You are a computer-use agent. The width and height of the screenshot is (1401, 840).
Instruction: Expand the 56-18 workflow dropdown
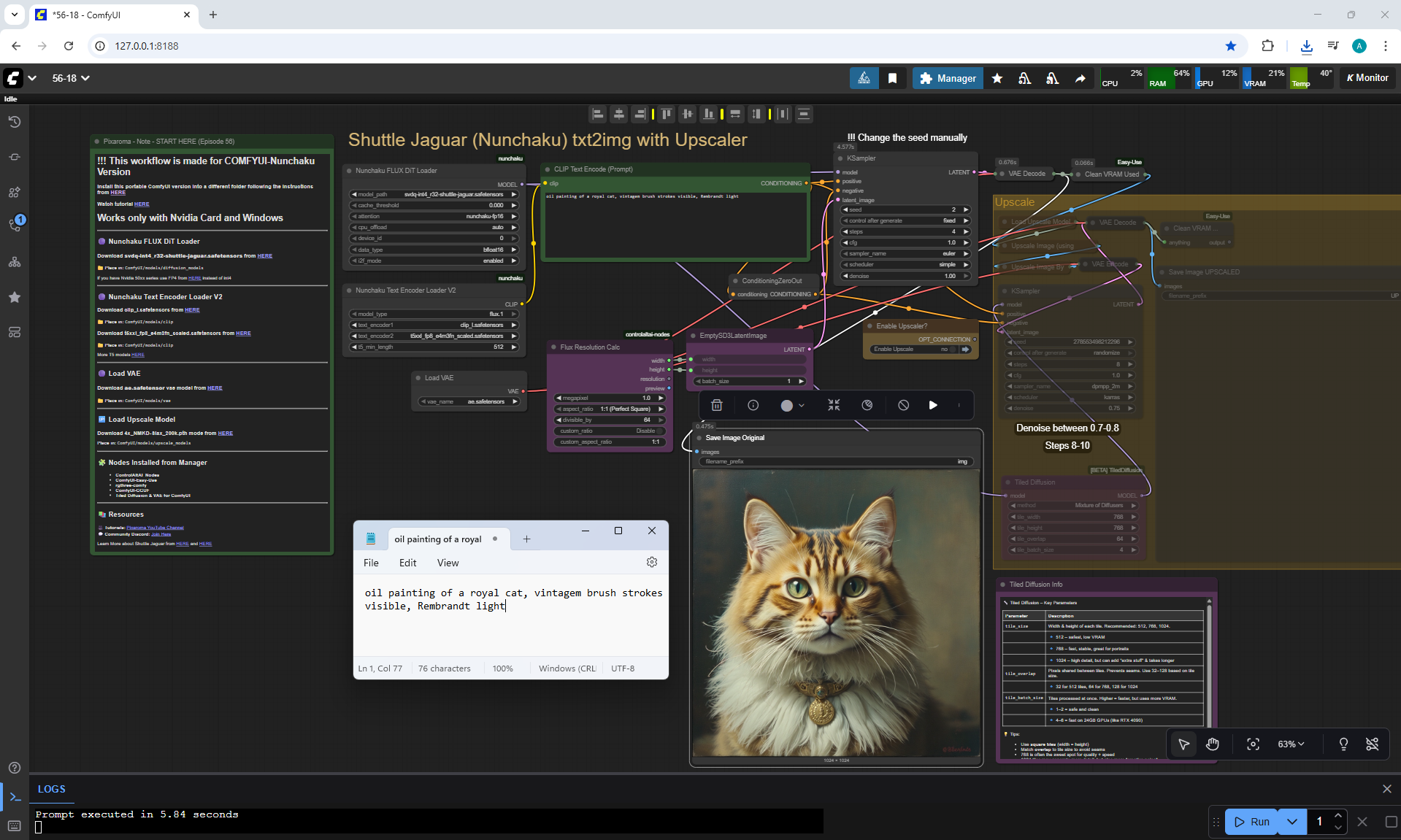click(71, 78)
